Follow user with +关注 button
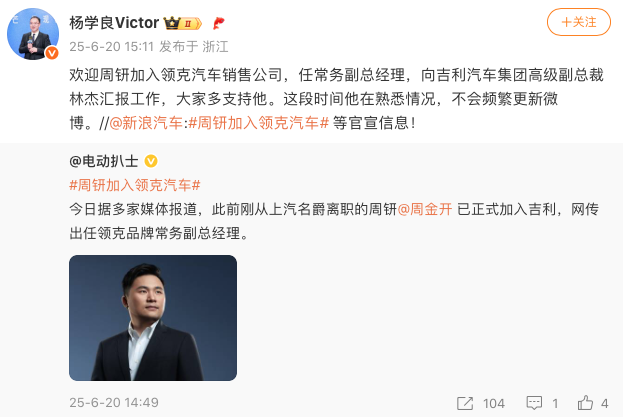 578,22
